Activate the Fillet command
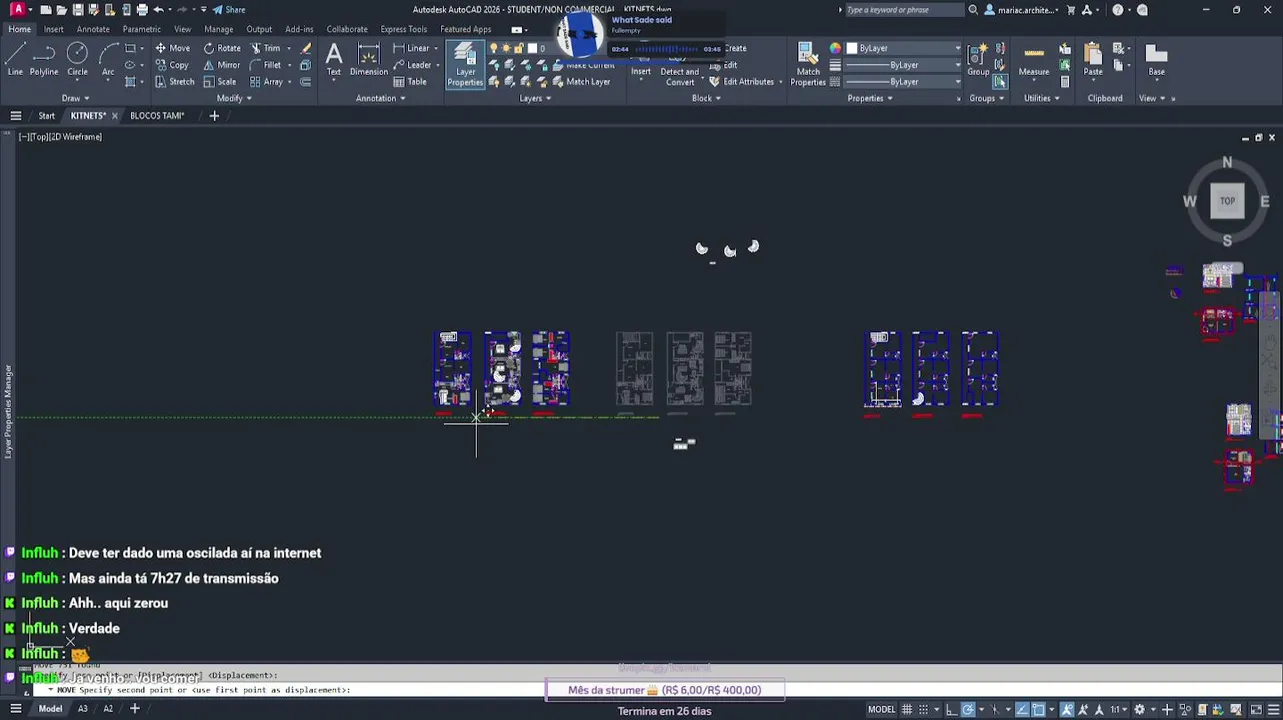Viewport: 1283px width, 720px height. click(265, 65)
